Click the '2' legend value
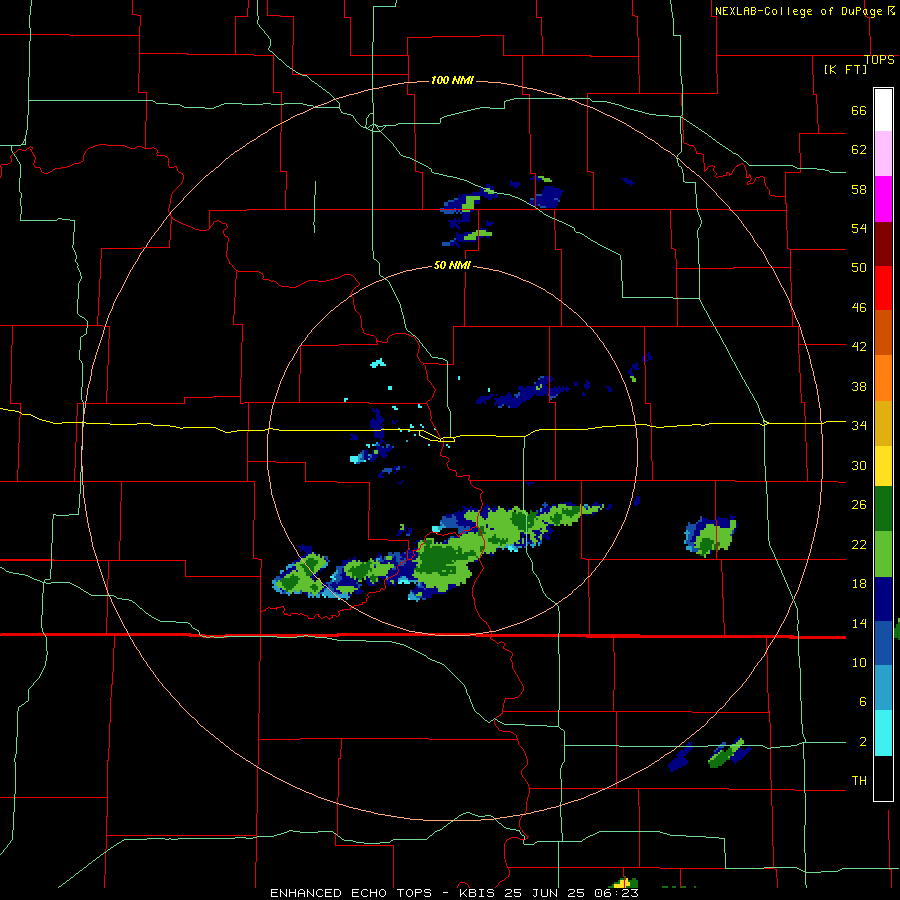This screenshot has height=900, width=900. pyautogui.click(x=862, y=742)
